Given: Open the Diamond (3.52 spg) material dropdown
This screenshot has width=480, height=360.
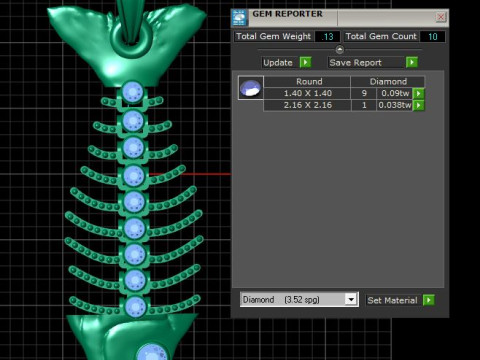Looking at the screenshot, I should pos(351,299).
